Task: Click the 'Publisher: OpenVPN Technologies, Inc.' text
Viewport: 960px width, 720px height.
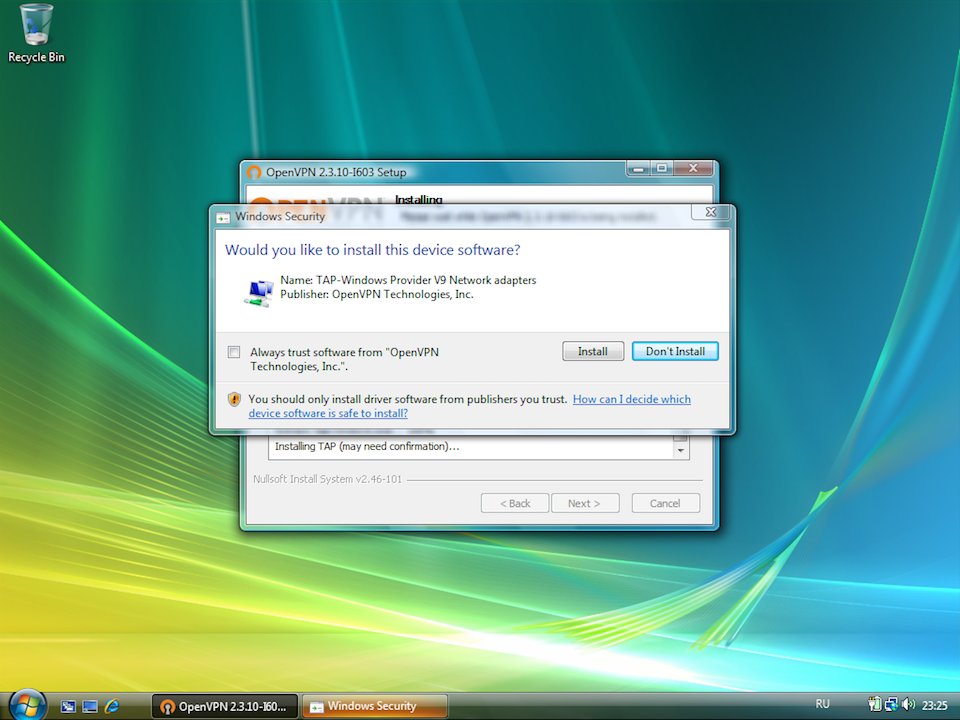Action: (x=377, y=294)
